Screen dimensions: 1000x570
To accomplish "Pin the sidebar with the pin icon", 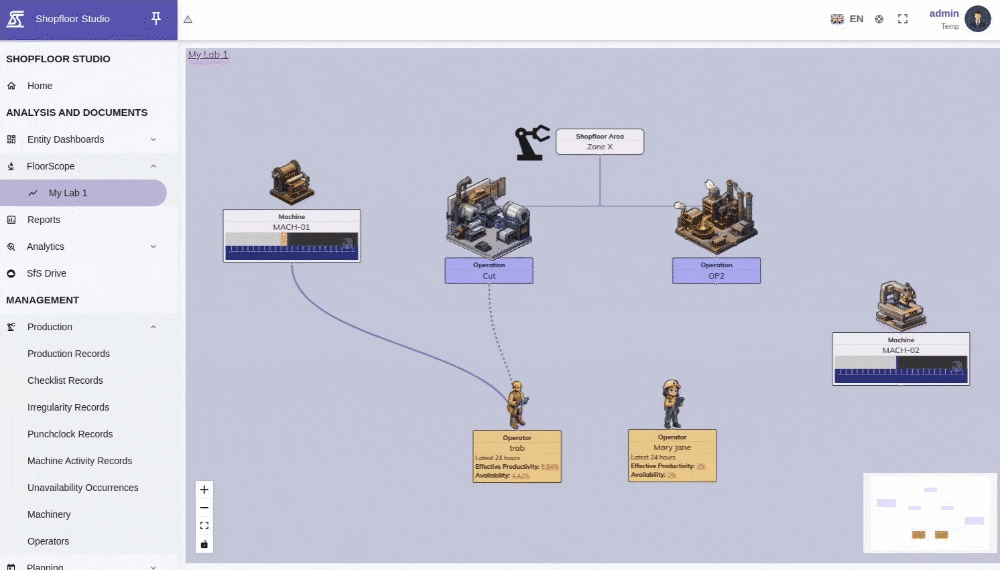I will pos(155,19).
